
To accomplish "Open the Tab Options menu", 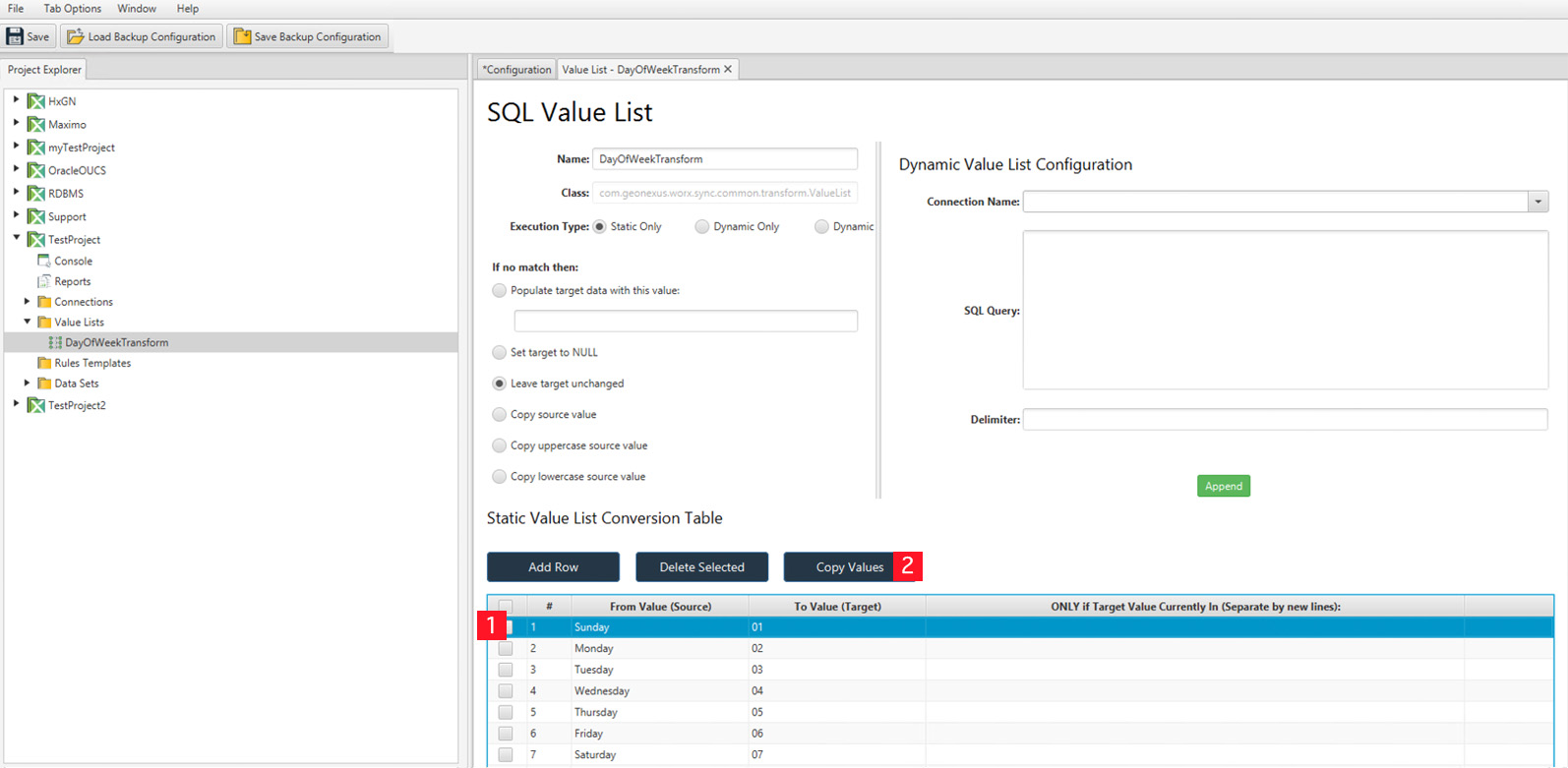I will tap(72, 9).
